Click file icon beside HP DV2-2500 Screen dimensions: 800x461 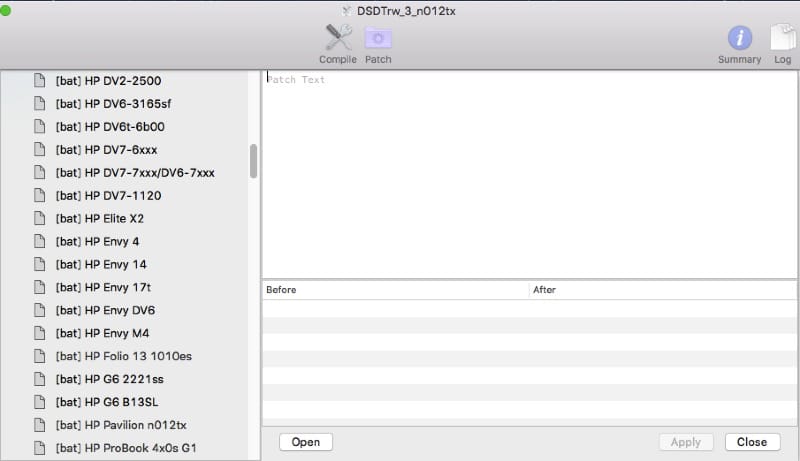pyautogui.click(x=40, y=81)
